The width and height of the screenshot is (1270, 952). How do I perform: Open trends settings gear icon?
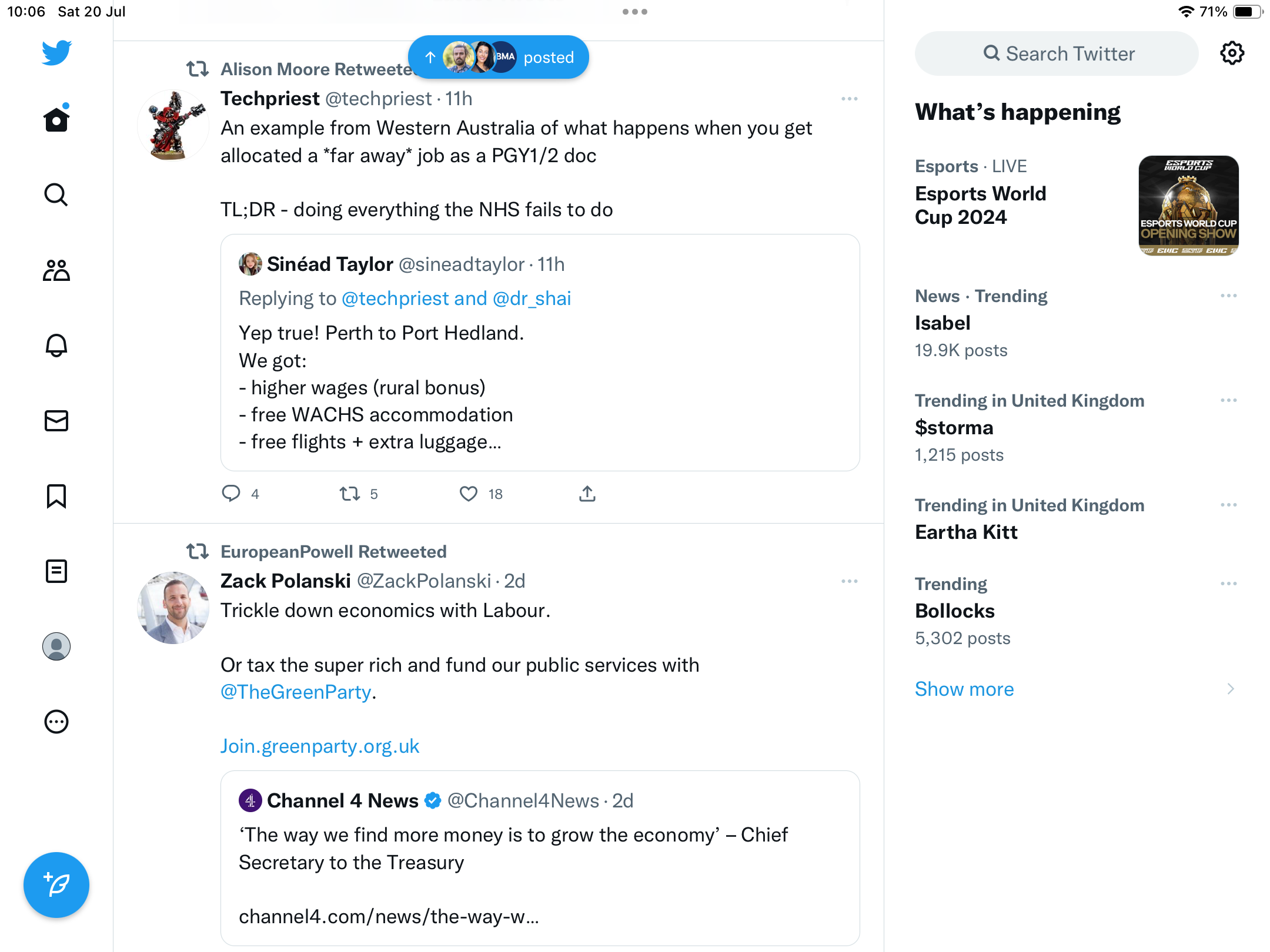1232,53
